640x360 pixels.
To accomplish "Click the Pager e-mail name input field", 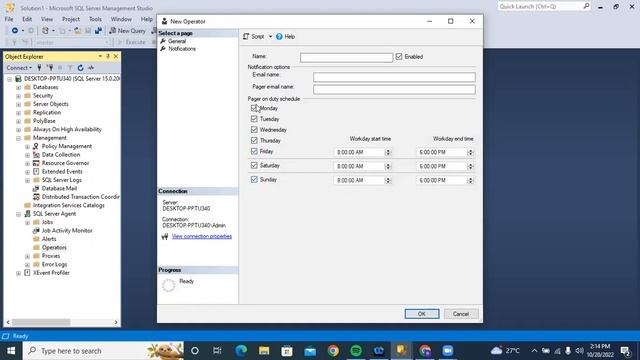I will tap(394, 89).
